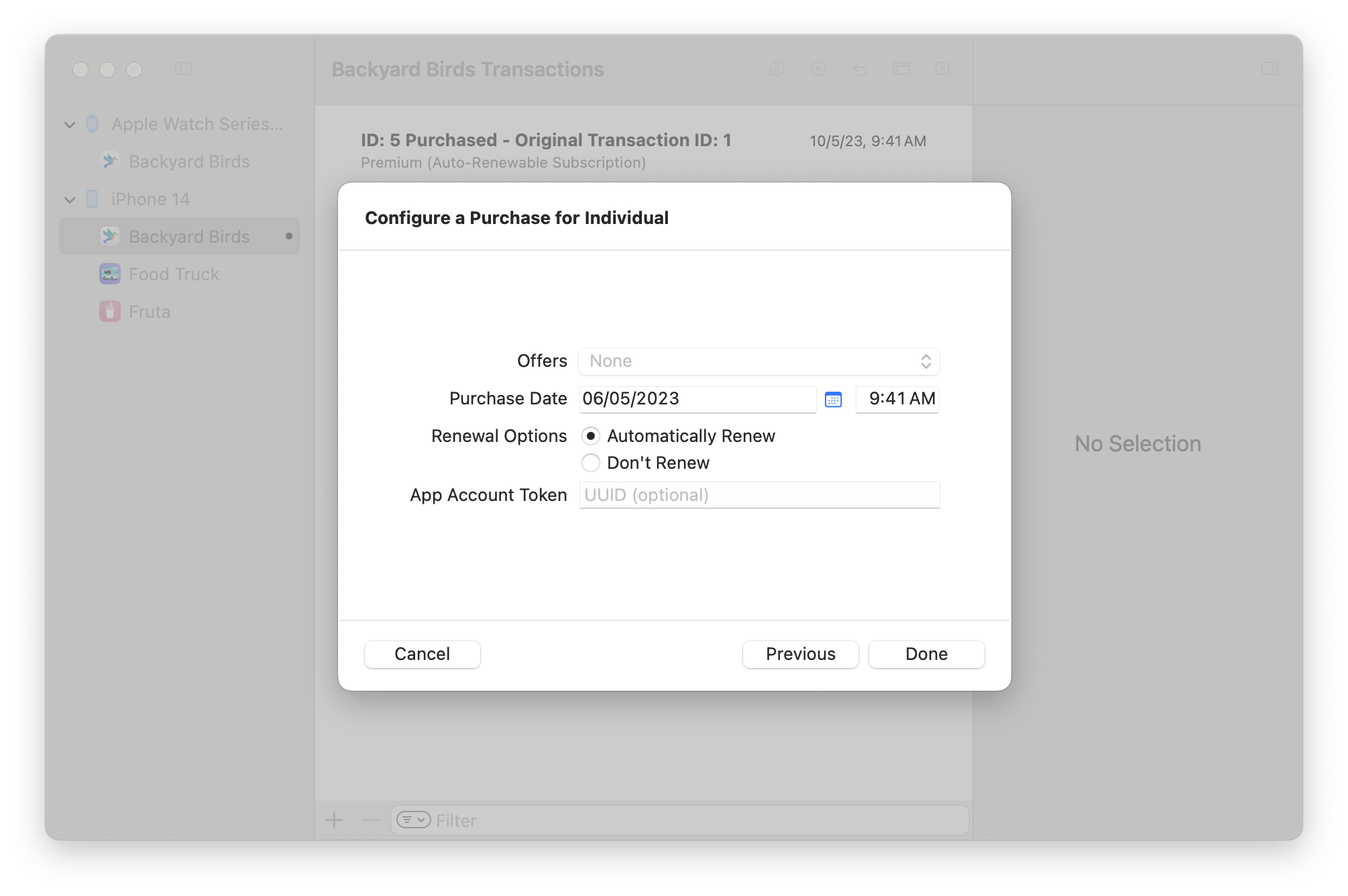The image size is (1348, 896).
Task: Collapse the Apple Watch Series device group
Action: (70, 125)
